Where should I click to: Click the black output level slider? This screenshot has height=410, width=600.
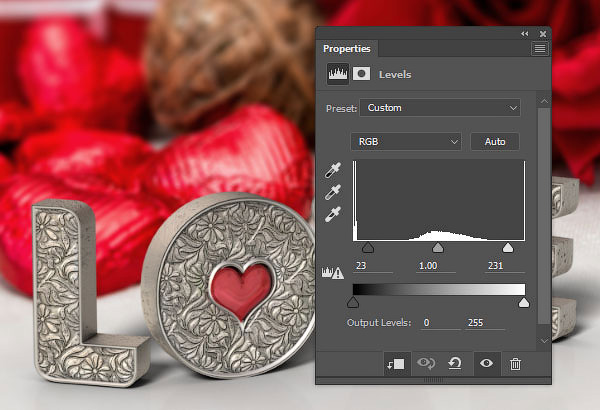pos(353,302)
